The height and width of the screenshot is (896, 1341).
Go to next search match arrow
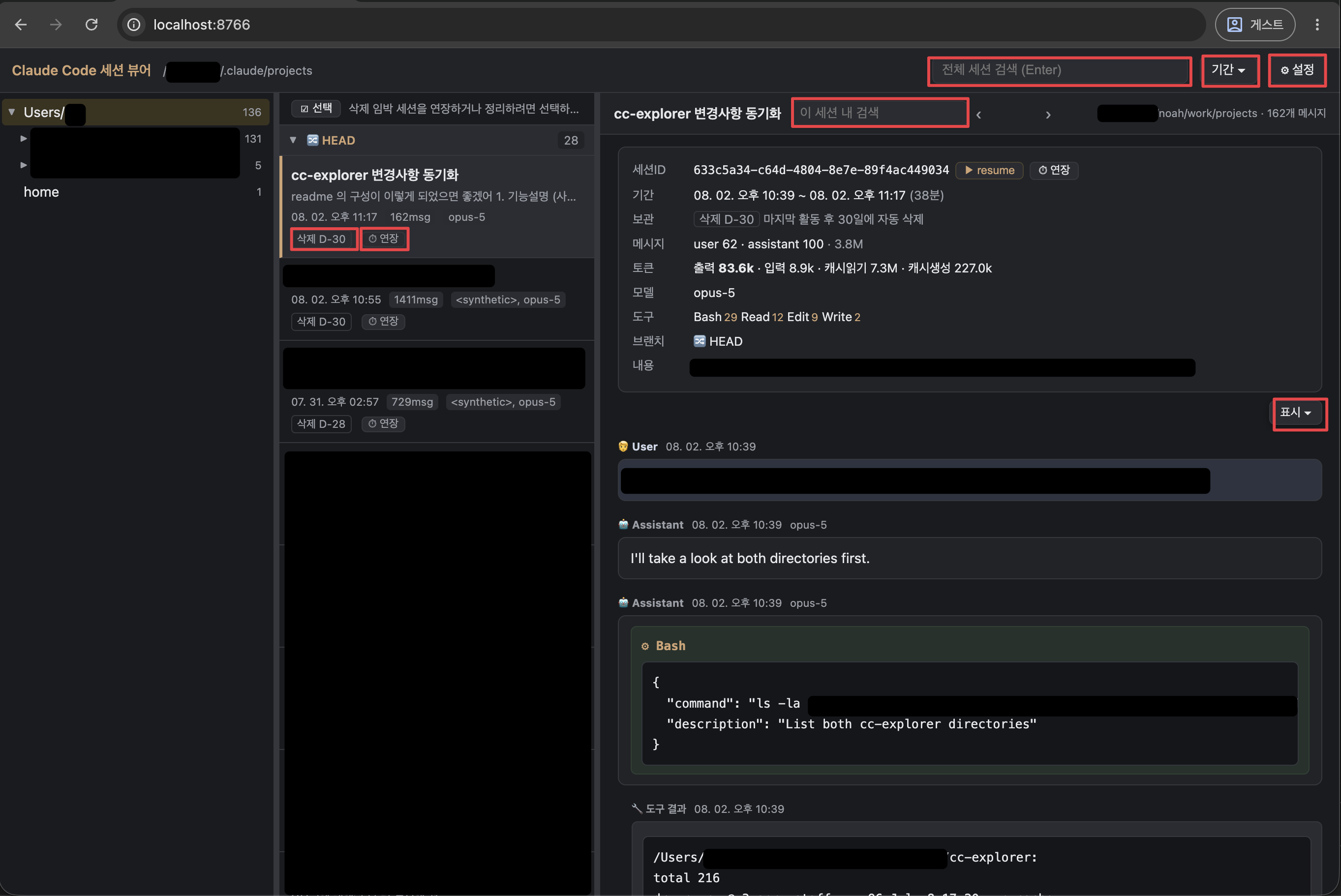[1048, 115]
